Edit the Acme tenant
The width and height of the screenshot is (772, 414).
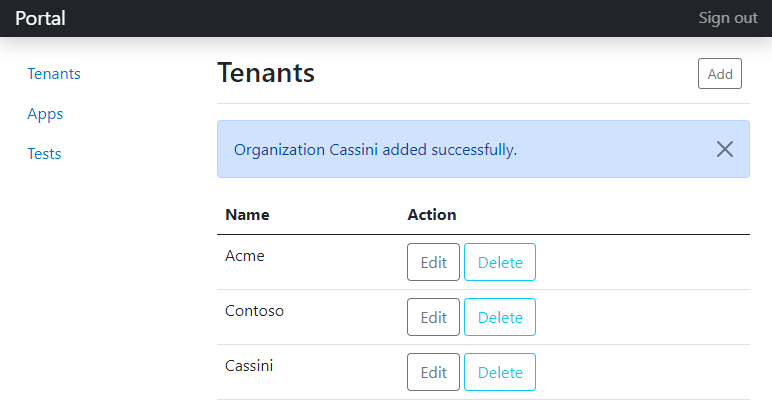coord(433,262)
